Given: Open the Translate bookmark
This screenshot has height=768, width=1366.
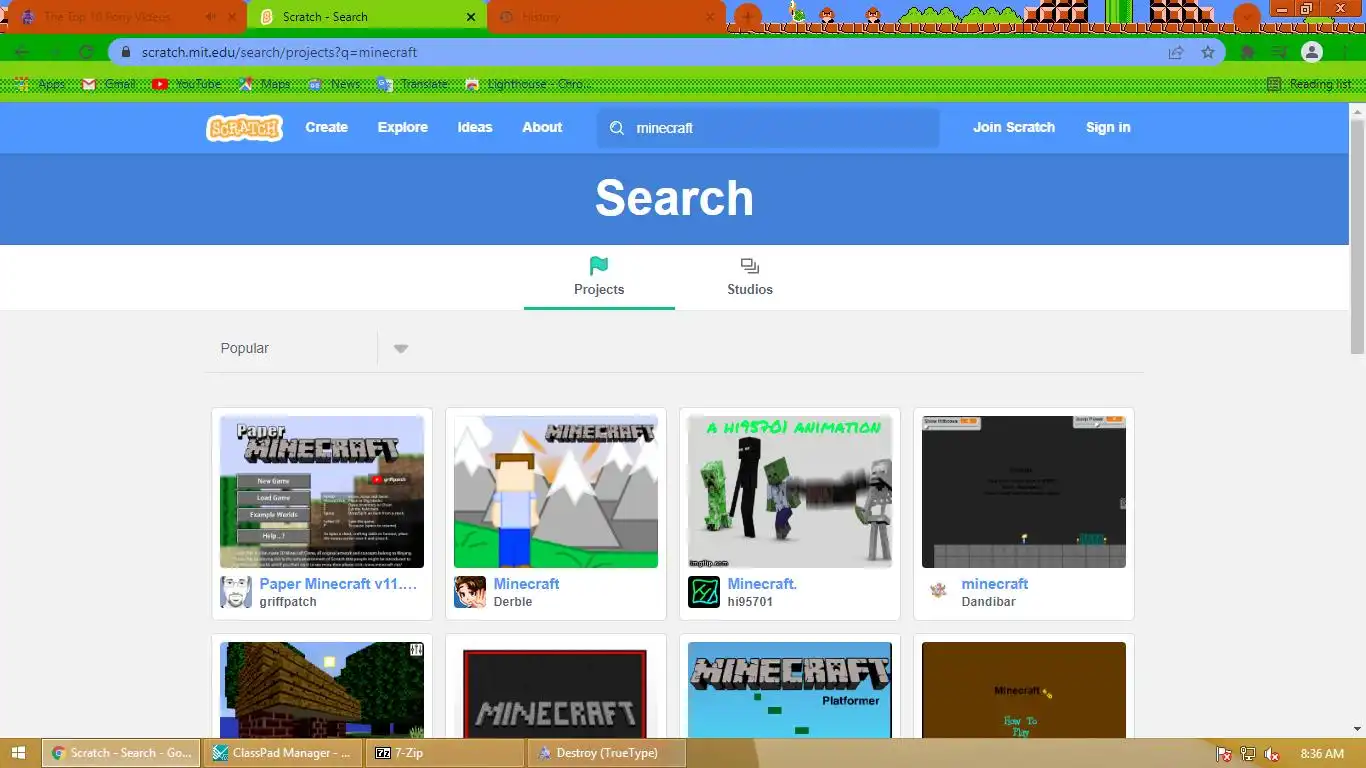Looking at the screenshot, I should tap(412, 84).
